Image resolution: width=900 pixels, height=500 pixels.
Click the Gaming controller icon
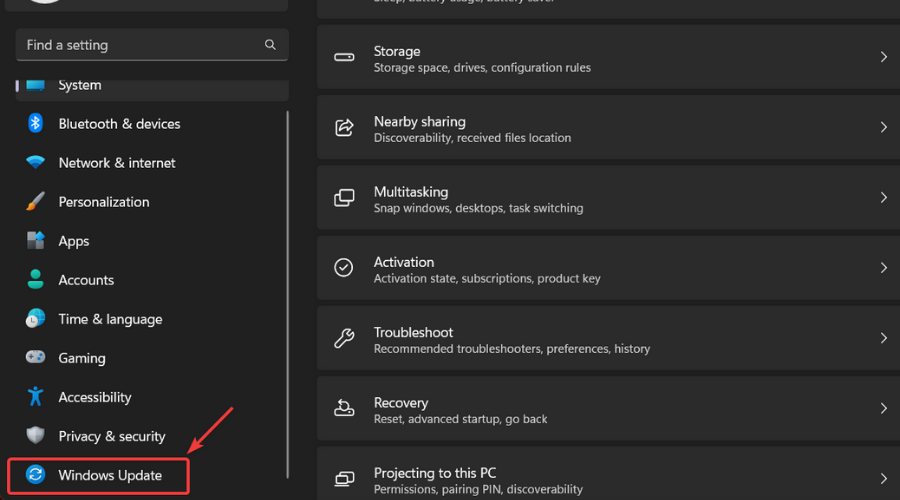coord(36,357)
